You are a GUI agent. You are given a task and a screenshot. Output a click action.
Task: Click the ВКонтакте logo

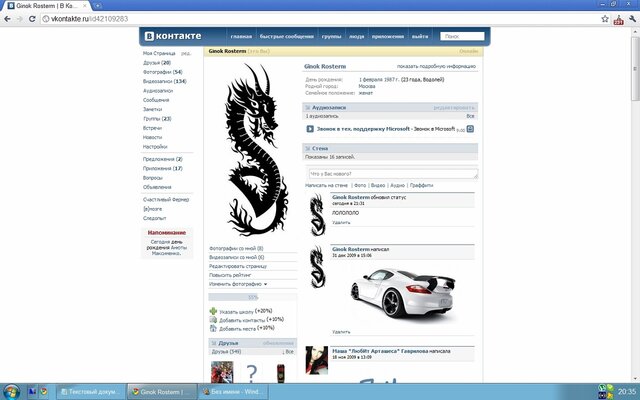pyautogui.click(x=173, y=36)
